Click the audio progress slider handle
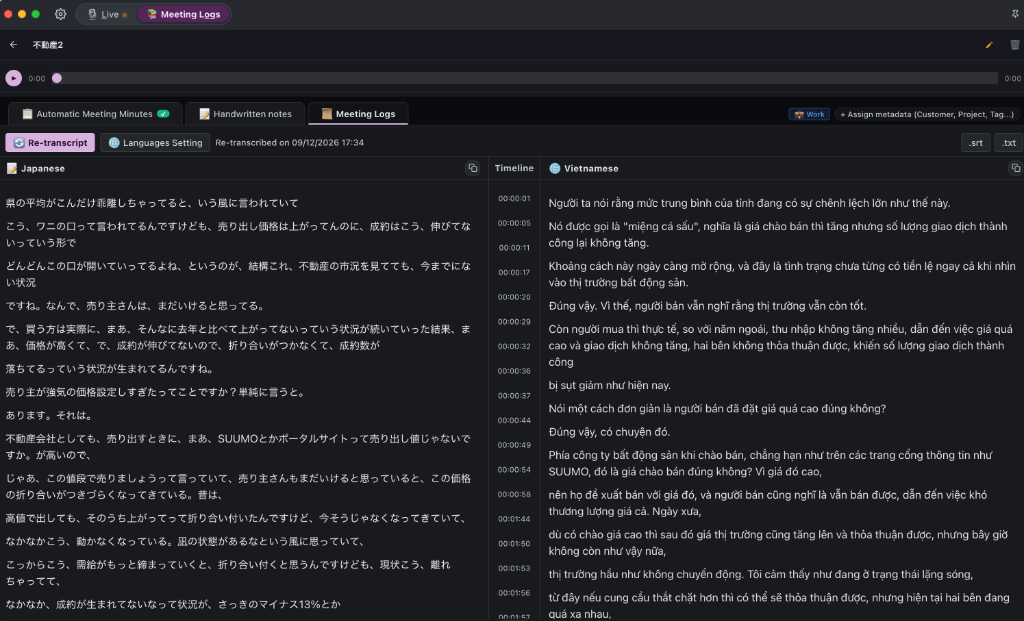The width and height of the screenshot is (1024, 621). [x=57, y=78]
